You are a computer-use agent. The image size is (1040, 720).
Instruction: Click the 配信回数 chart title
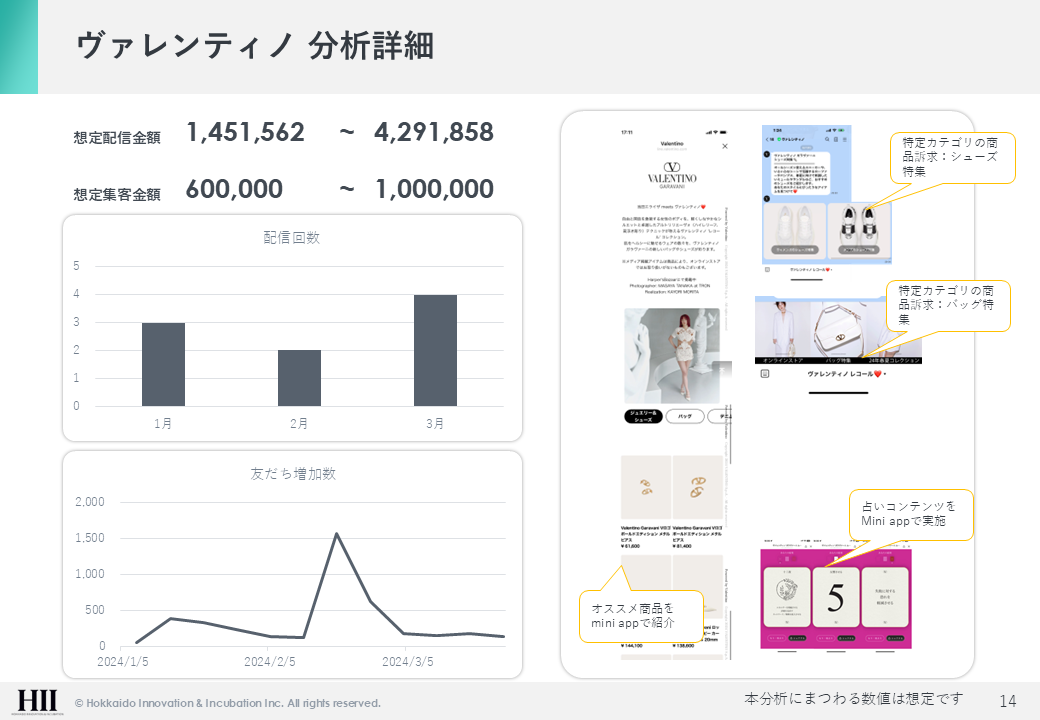pyautogui.click(x=292, y=237)
